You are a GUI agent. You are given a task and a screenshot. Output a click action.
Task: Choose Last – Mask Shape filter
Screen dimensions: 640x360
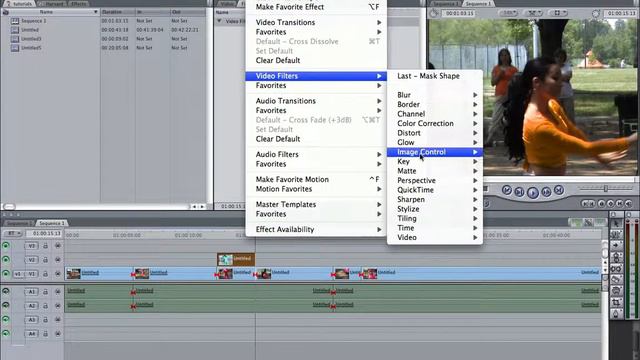tap(435, 76)
